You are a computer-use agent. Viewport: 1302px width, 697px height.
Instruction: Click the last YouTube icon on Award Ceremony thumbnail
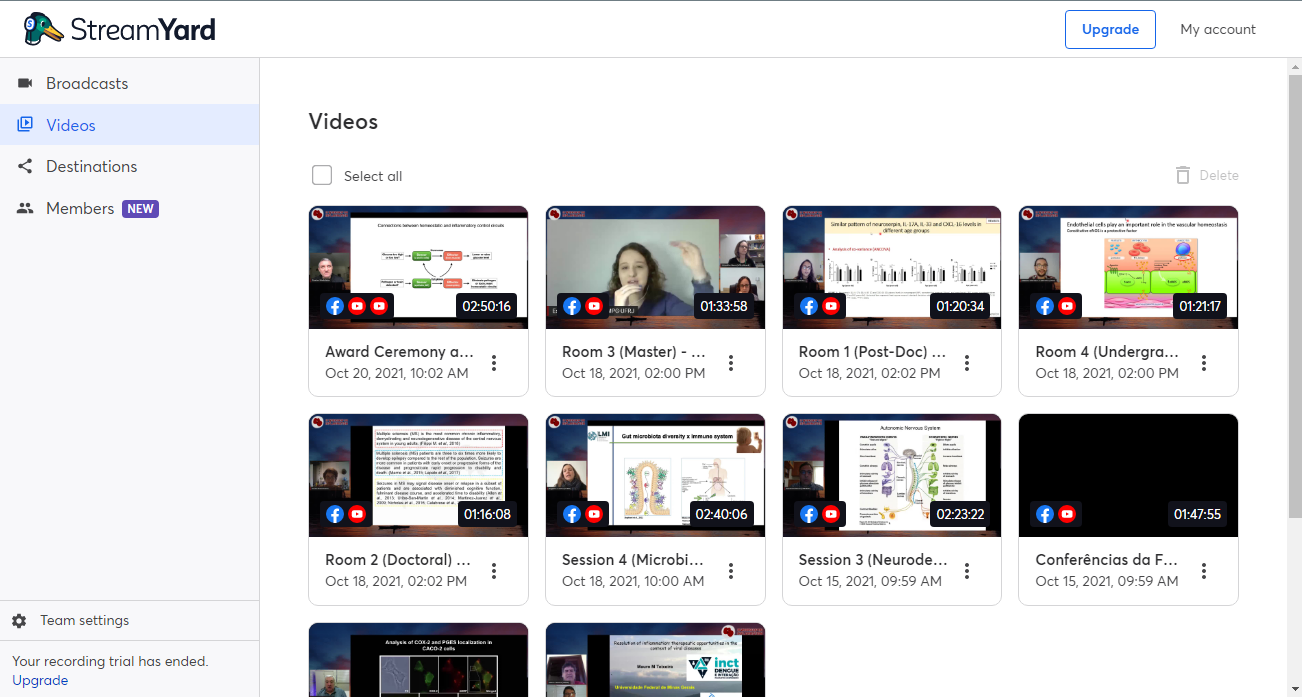point(379,306)
